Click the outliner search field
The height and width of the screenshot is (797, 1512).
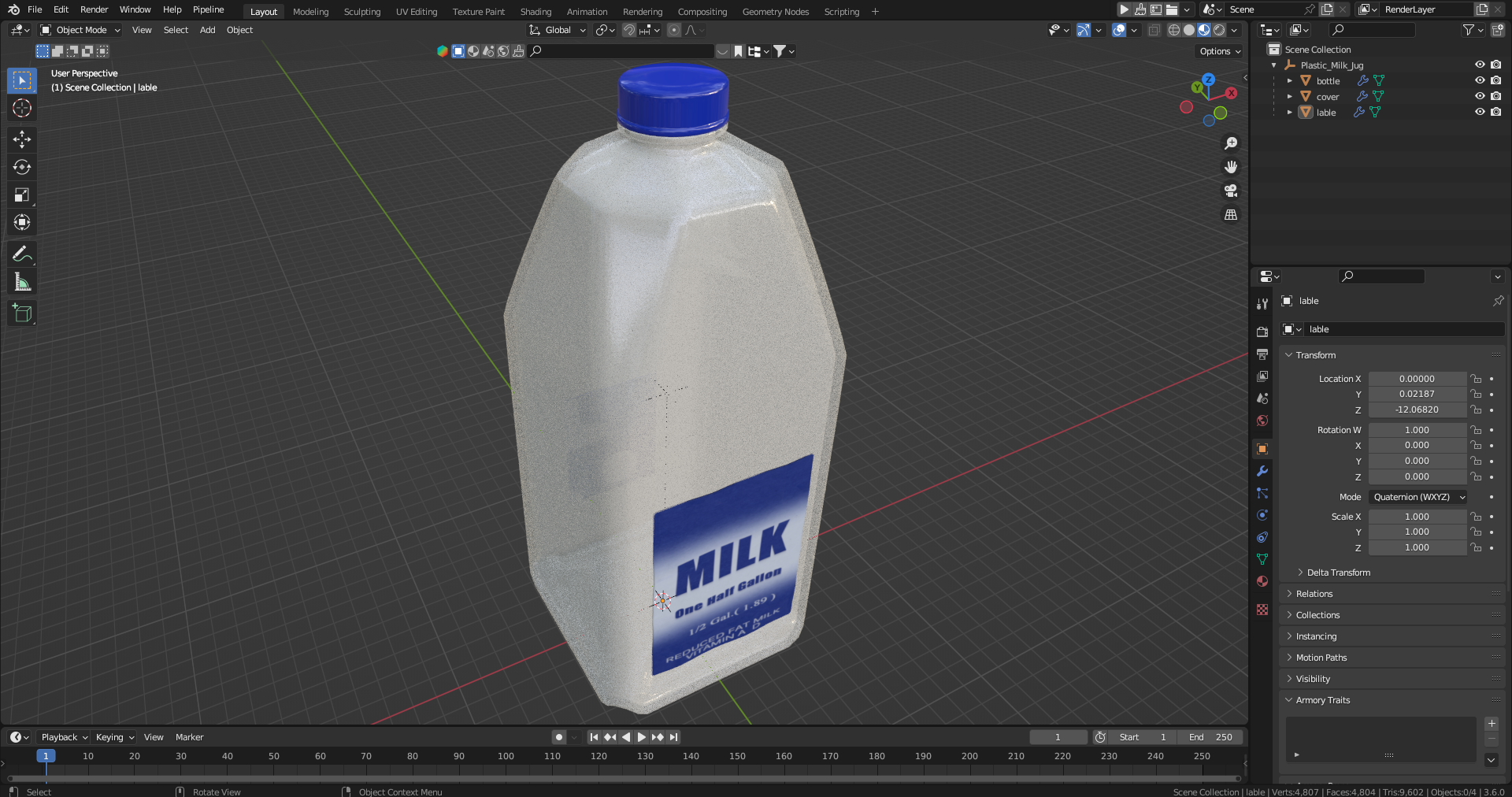[x=1372, y=30]
